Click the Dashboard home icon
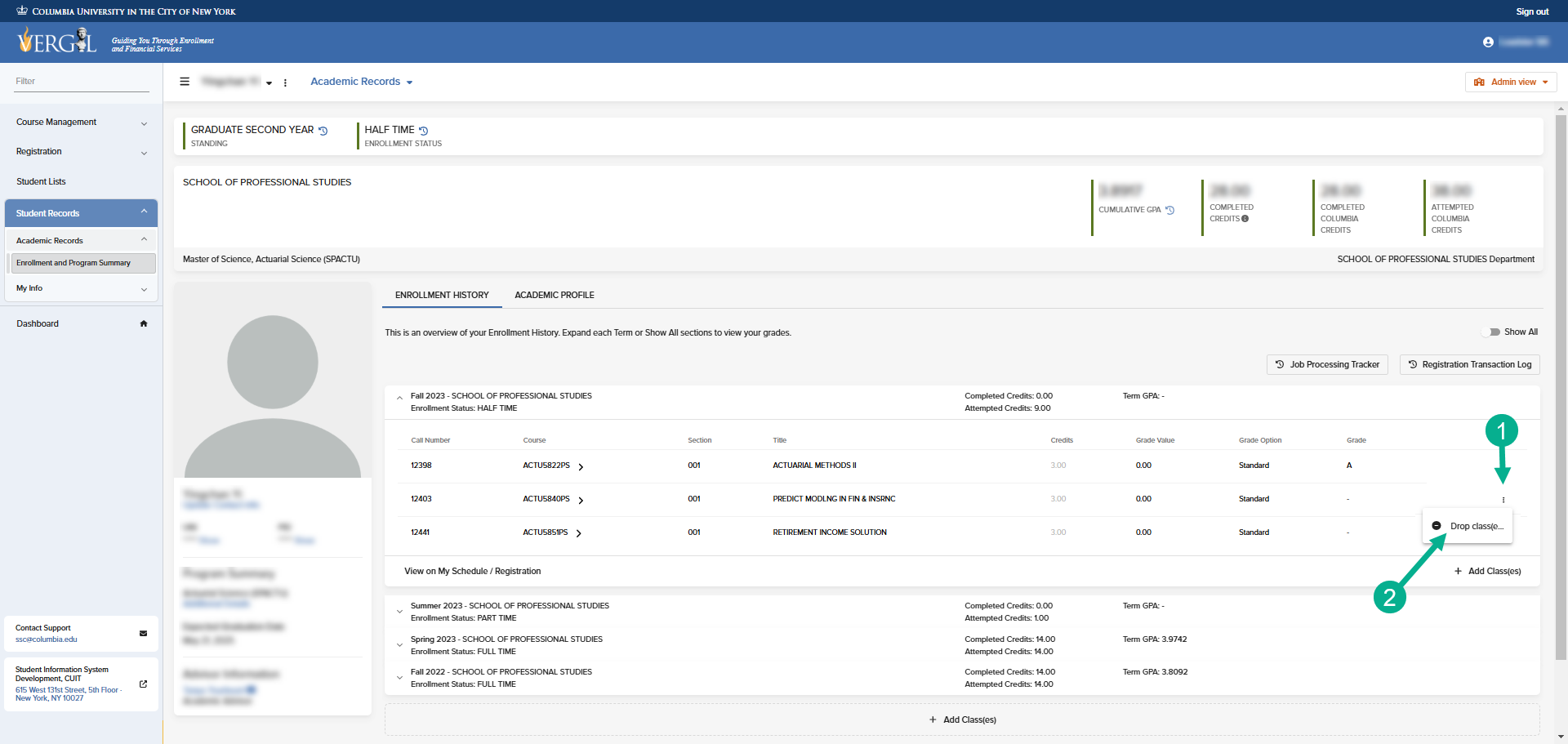Viewport: 1568px width, 744px height. pyautogui.click(x=144, y=324)
